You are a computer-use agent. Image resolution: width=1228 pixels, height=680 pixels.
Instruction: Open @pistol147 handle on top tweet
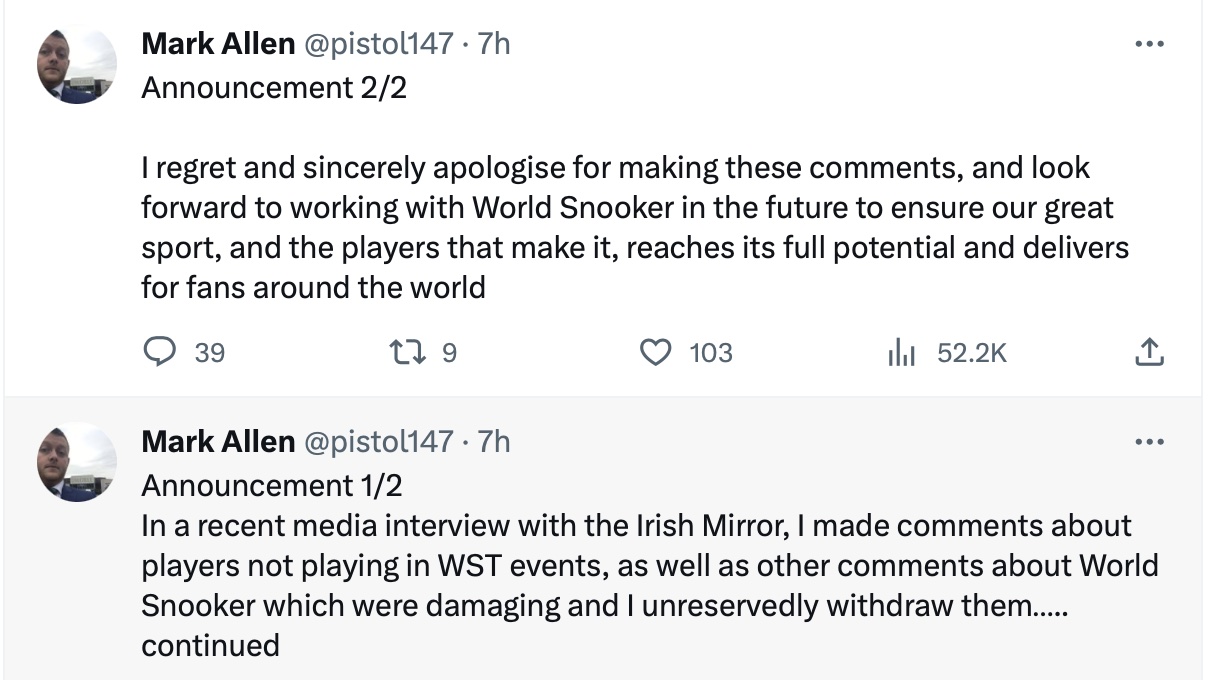point(378,44)
